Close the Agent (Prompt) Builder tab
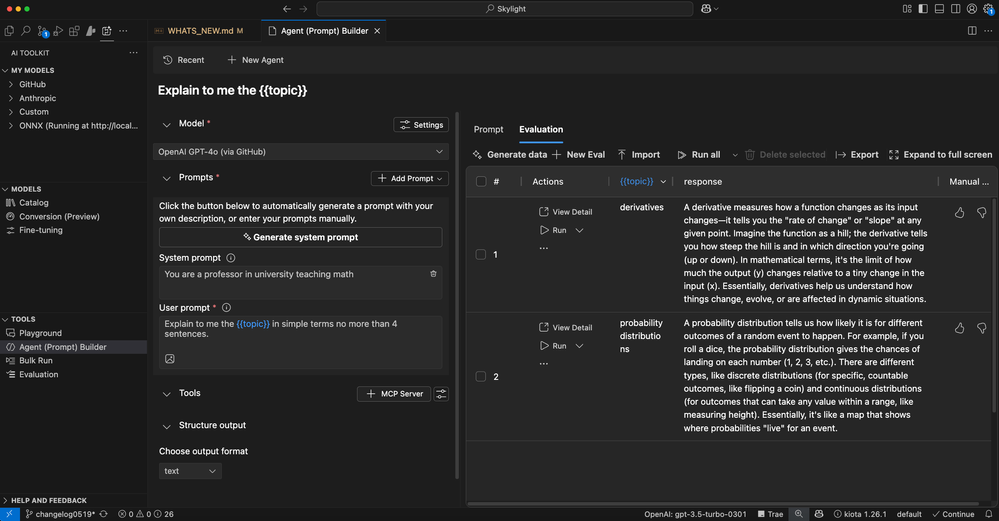This screenshot has height=521, width=999. [377, 31]
